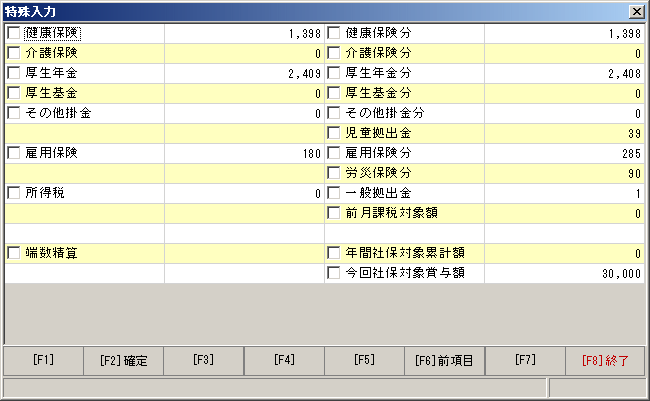The height and width of the screenshot is (401, 650).
Task: Tick the その他掛金 checkbox
Action: pyautogui.click(x=14, y=112)
